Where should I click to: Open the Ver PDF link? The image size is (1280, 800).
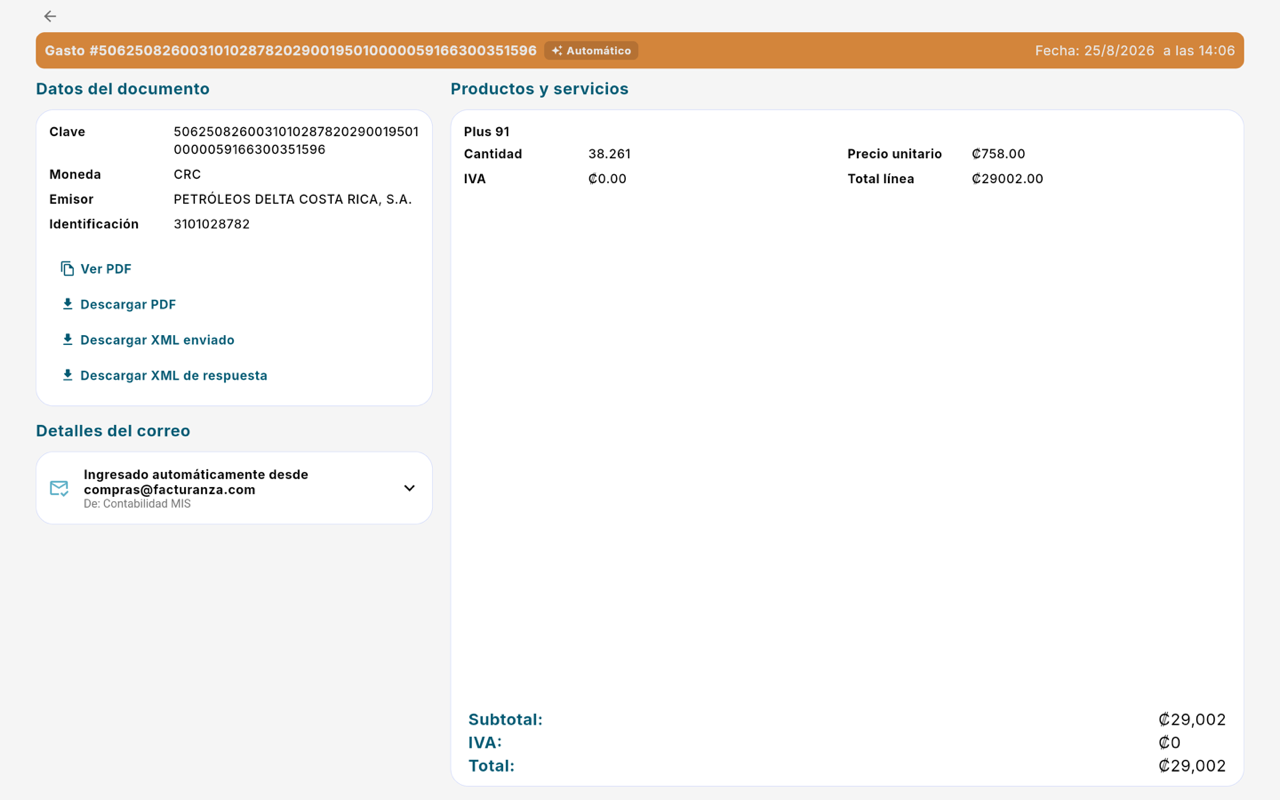96,269
